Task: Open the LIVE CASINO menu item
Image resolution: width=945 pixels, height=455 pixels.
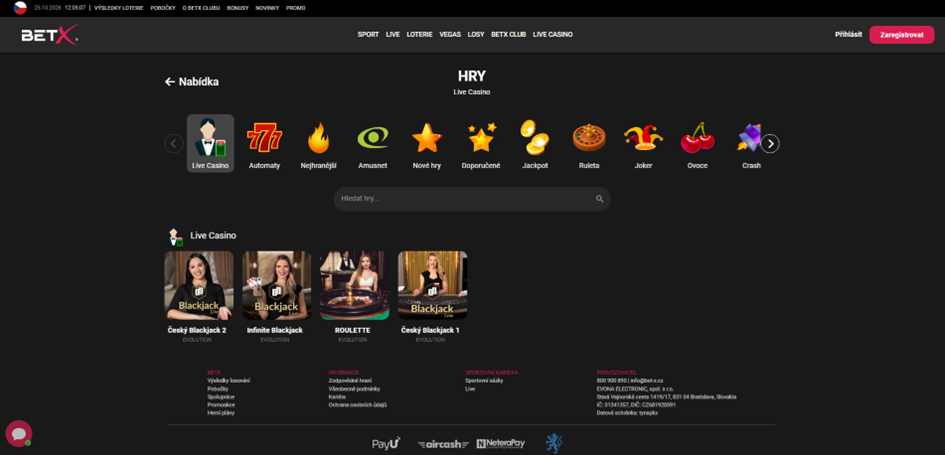Action: coord(553,35)
